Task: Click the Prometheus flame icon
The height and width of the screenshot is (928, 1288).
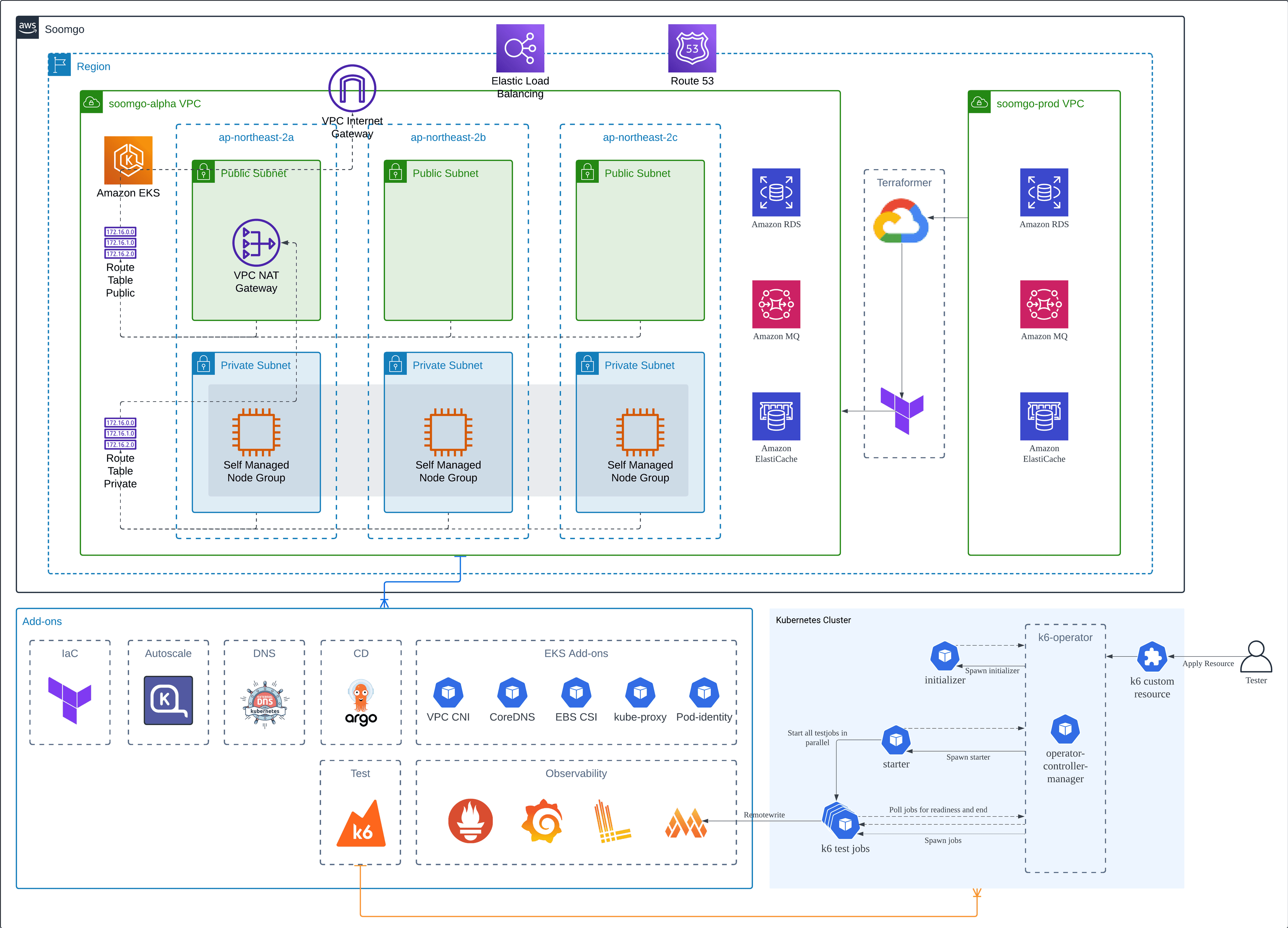Action: 470,821
